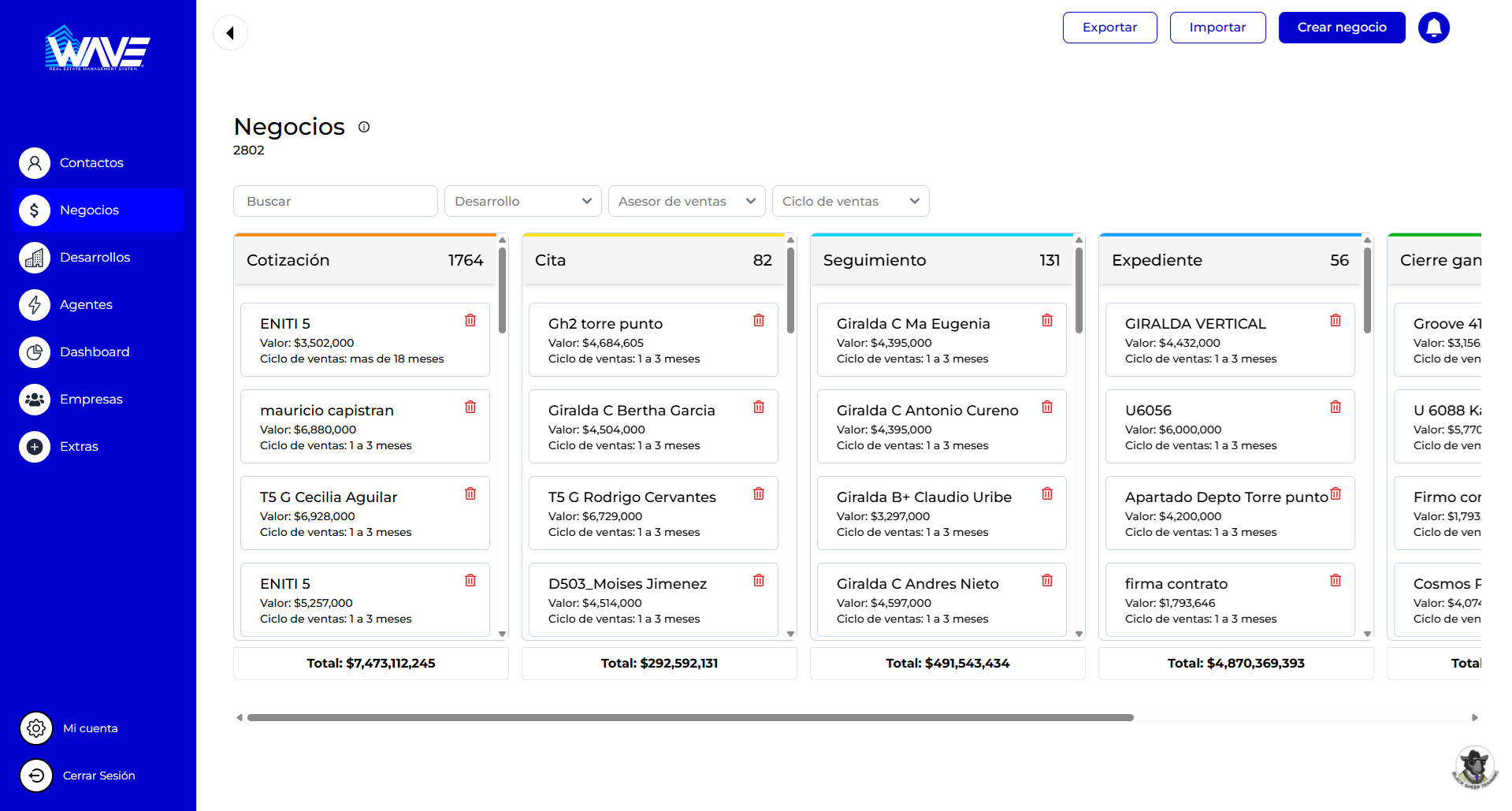Viewport: 1512px width, 811px height.
Task: Open the Contactos person icon
Action: point(35,163)
